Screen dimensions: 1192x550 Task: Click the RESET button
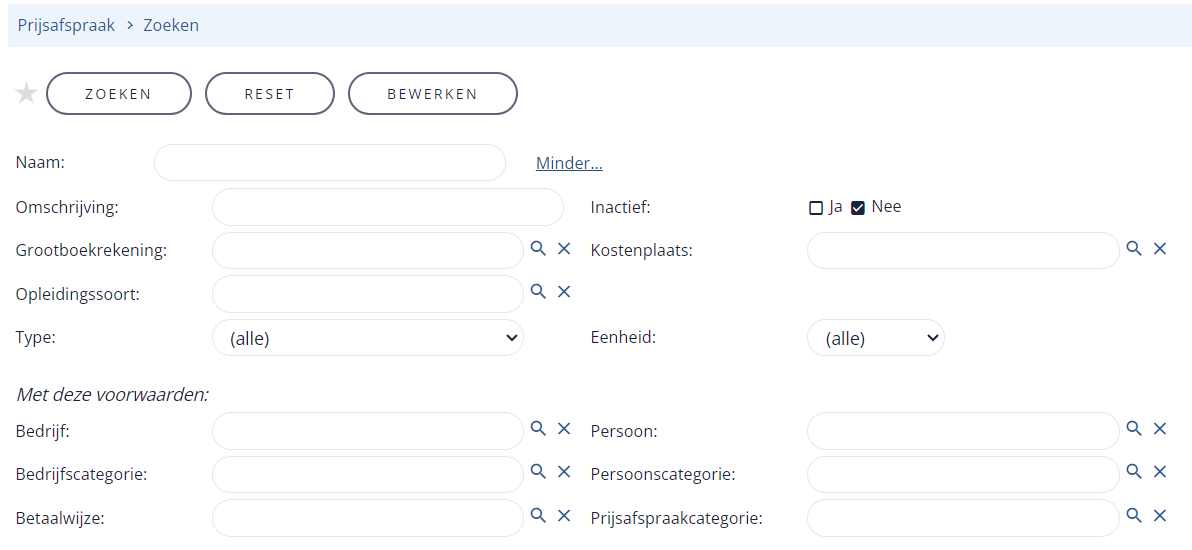pos(270,94)
